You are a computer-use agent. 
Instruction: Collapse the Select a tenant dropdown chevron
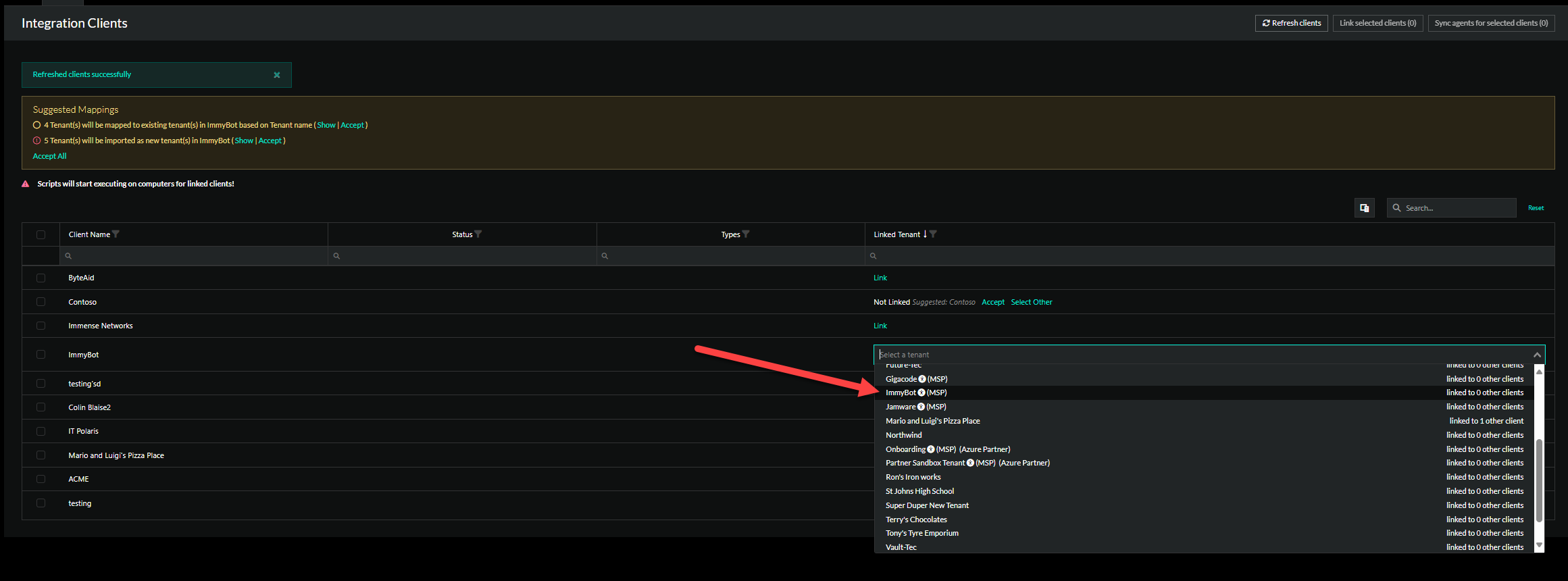[x=1537, y=355]
